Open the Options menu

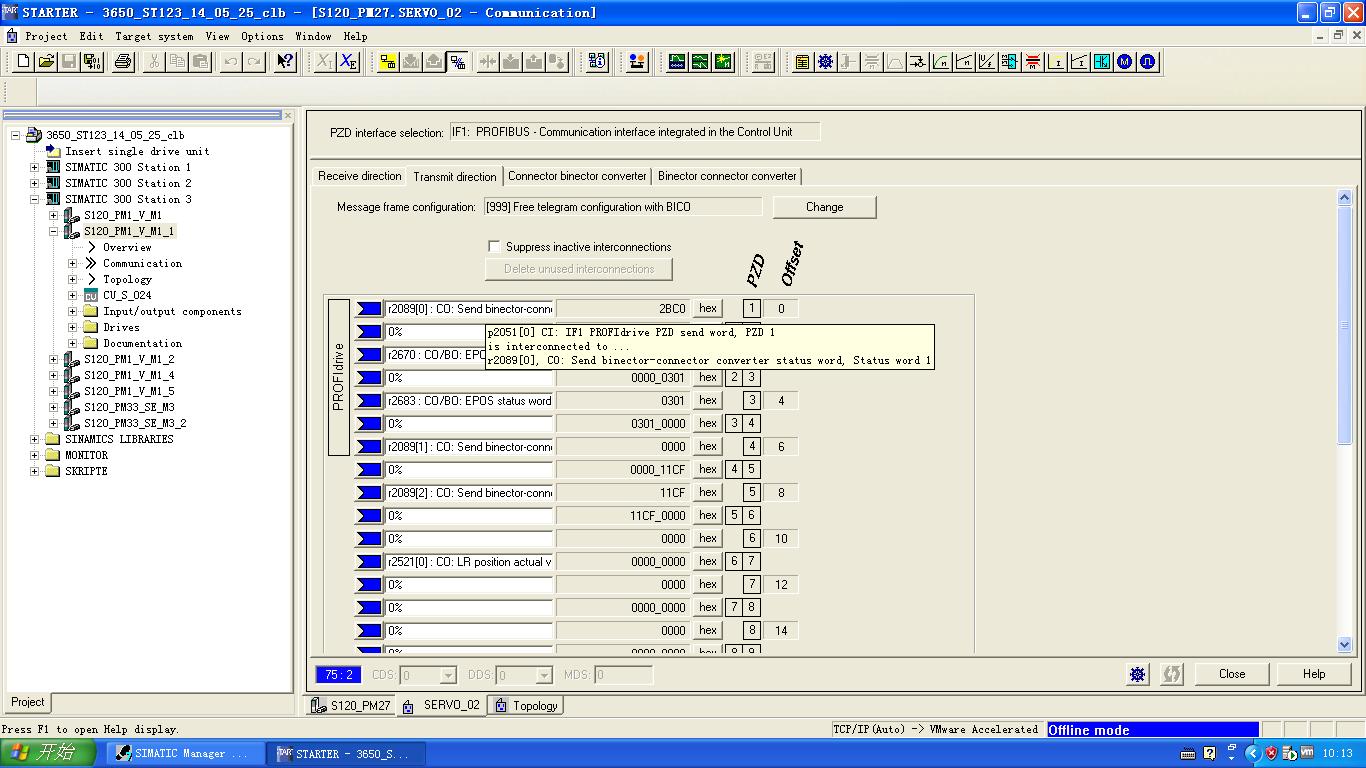coord(262,36)
